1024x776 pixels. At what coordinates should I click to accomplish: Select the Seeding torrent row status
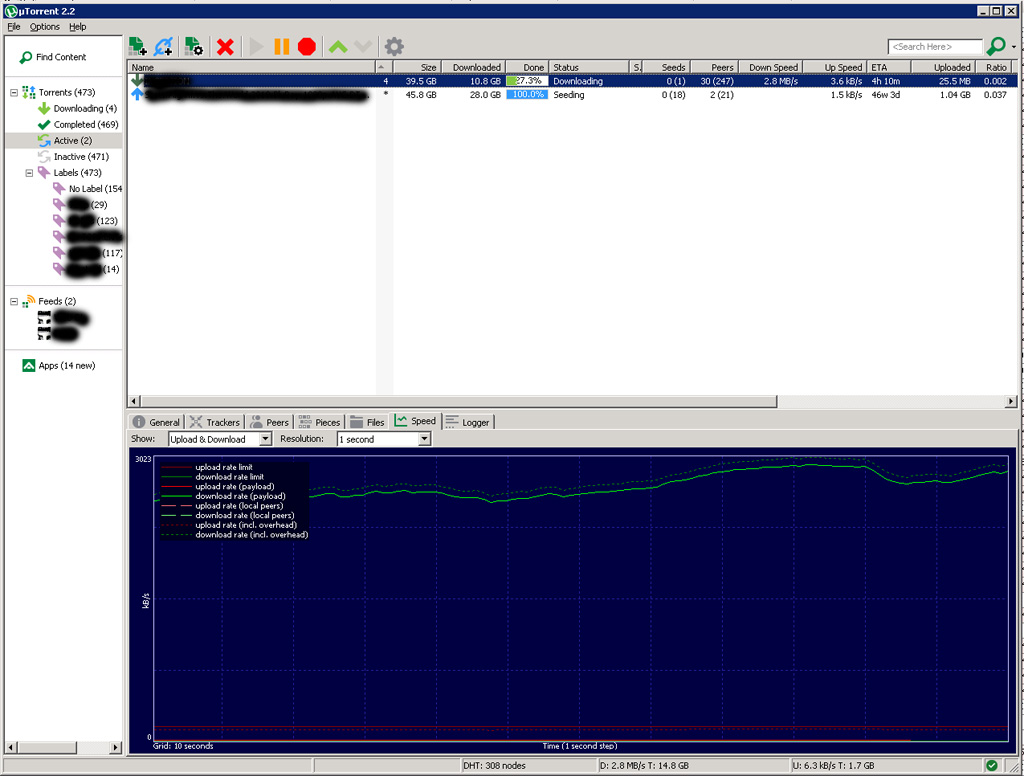(569, 95)
